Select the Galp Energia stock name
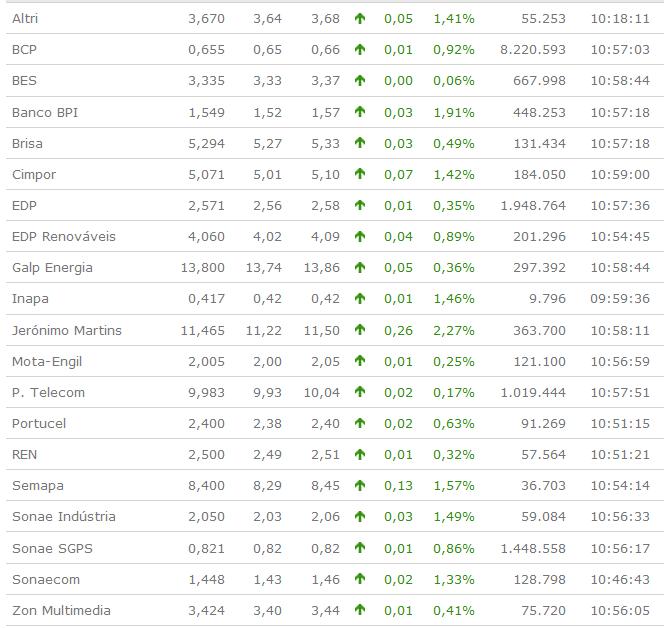 click(52, 268)
